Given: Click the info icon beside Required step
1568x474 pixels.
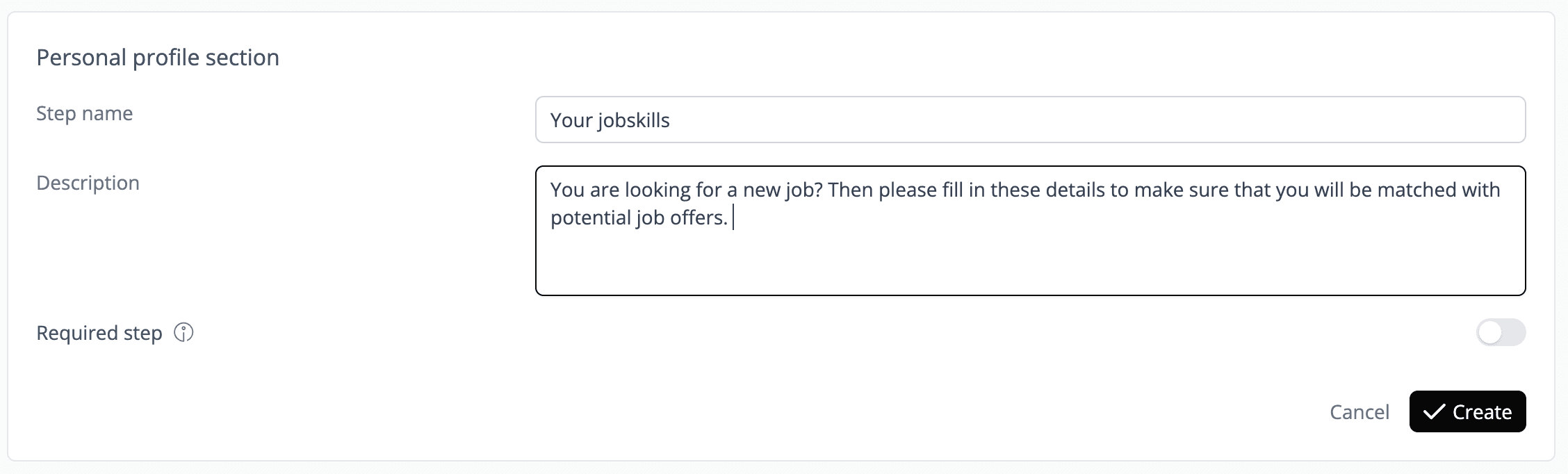Looking at the screenshot, I should click(183, 333).
